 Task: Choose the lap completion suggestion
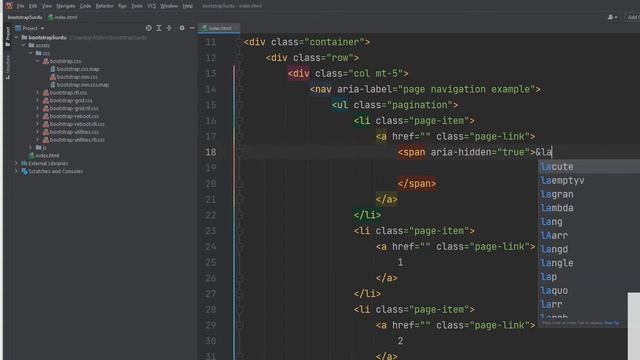coord(589,277)
